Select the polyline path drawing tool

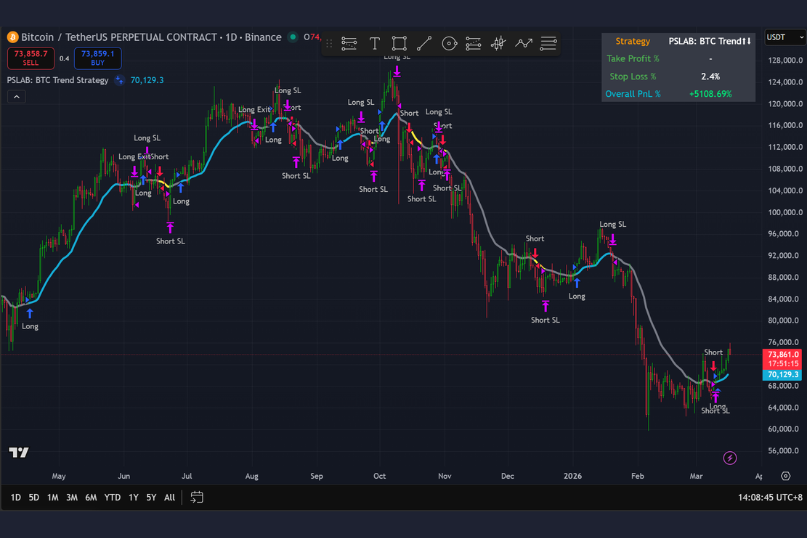click(524, 43)
